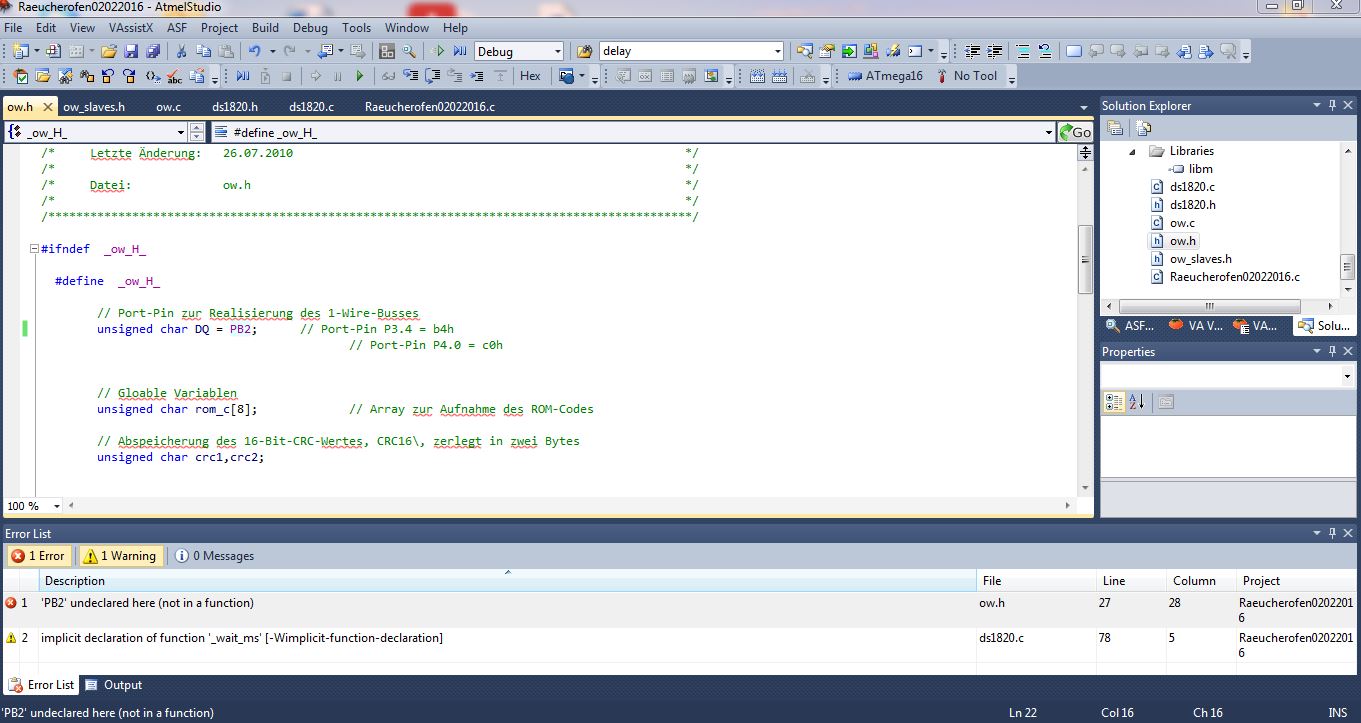Select Raeucherofen02022016.c in Solution Explorer
This screenshot has width=1361, height=723.
pos(1234,277)
